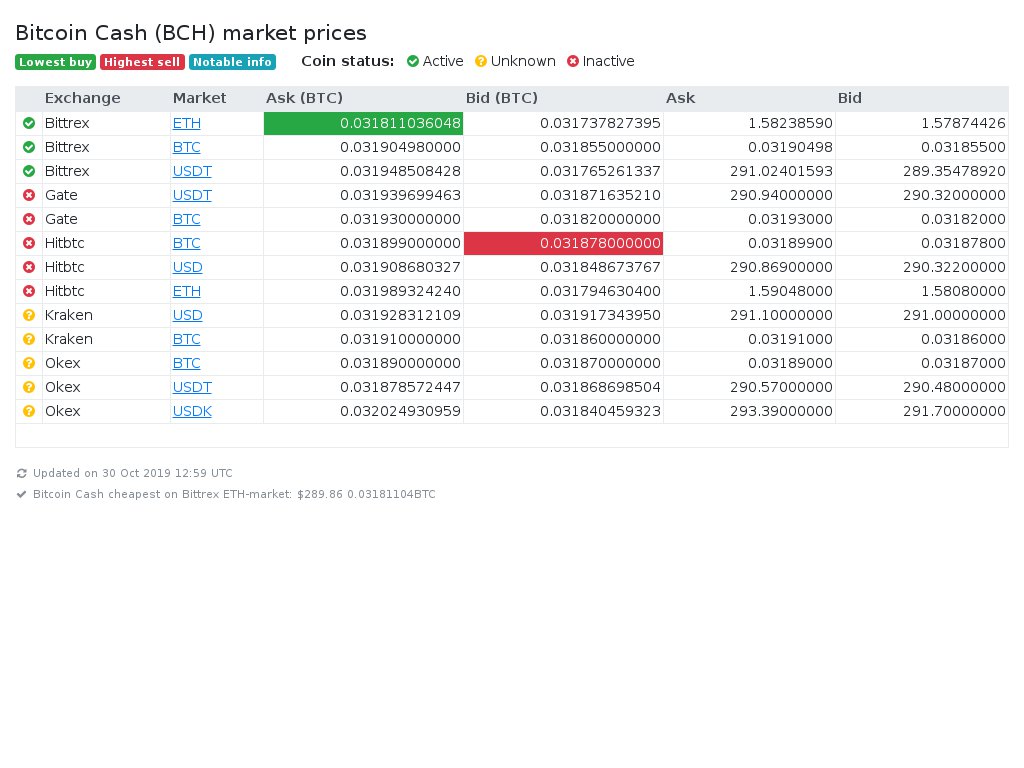
Task: Click the active status icon for Bittrex ETH
Action: tap(29, 123)
